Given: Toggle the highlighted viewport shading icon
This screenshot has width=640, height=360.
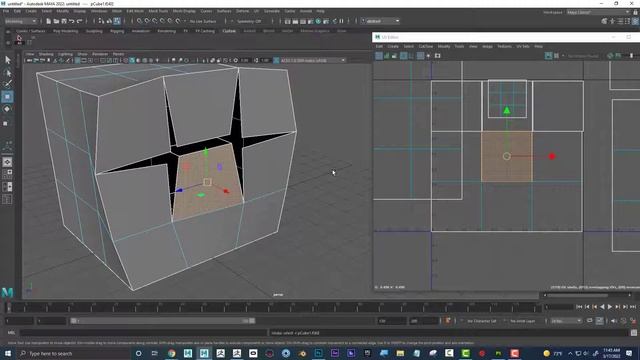Looking at the screenshot, I should coord(132,60).
